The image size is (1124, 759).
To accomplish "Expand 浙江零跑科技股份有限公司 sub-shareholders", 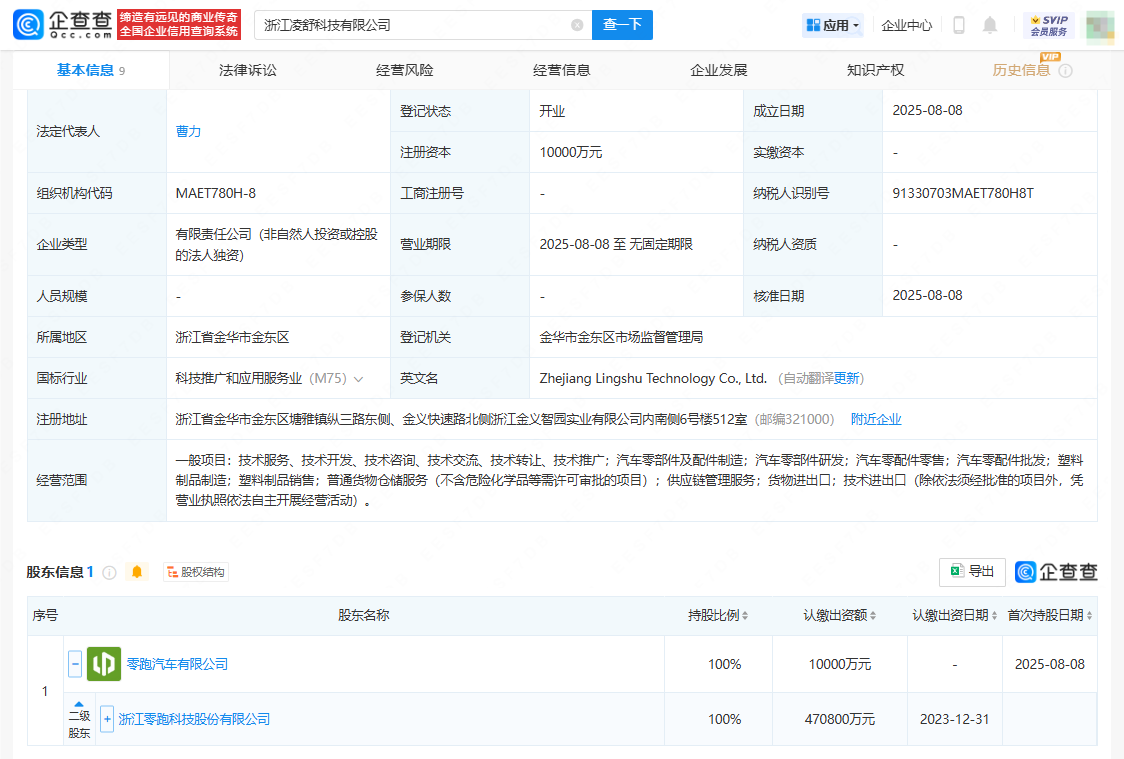I will coord(107,719).
